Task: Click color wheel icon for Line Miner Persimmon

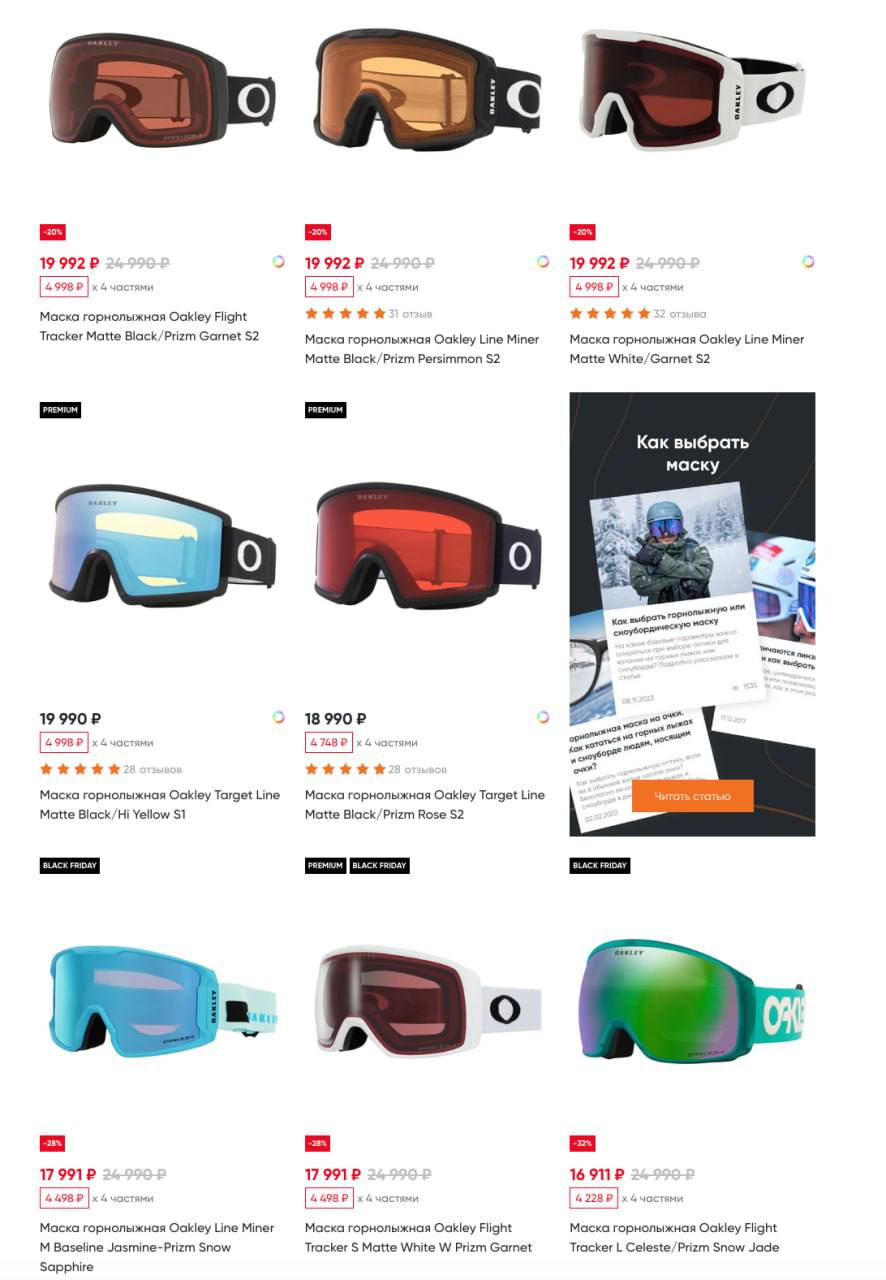Action: 543,262
